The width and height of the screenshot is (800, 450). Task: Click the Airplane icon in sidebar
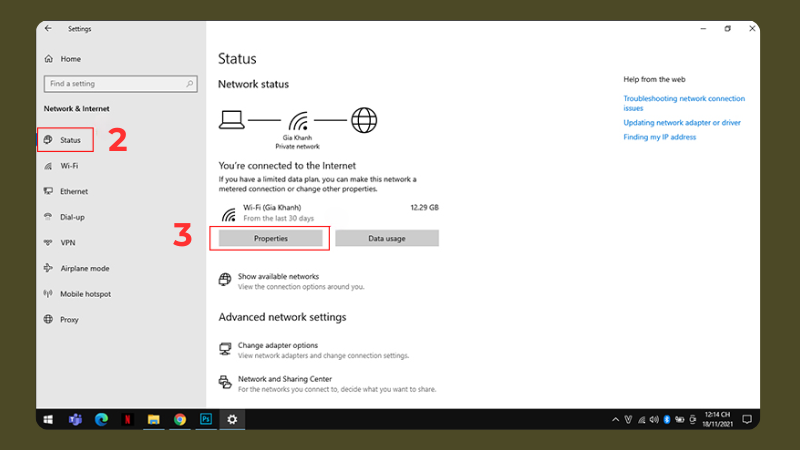pos(48,268)
